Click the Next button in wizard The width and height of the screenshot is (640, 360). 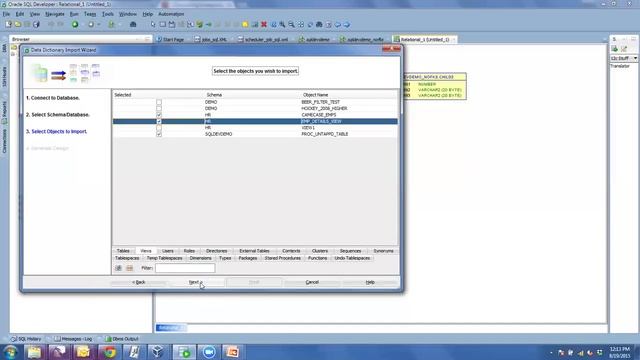coord(196,282)
